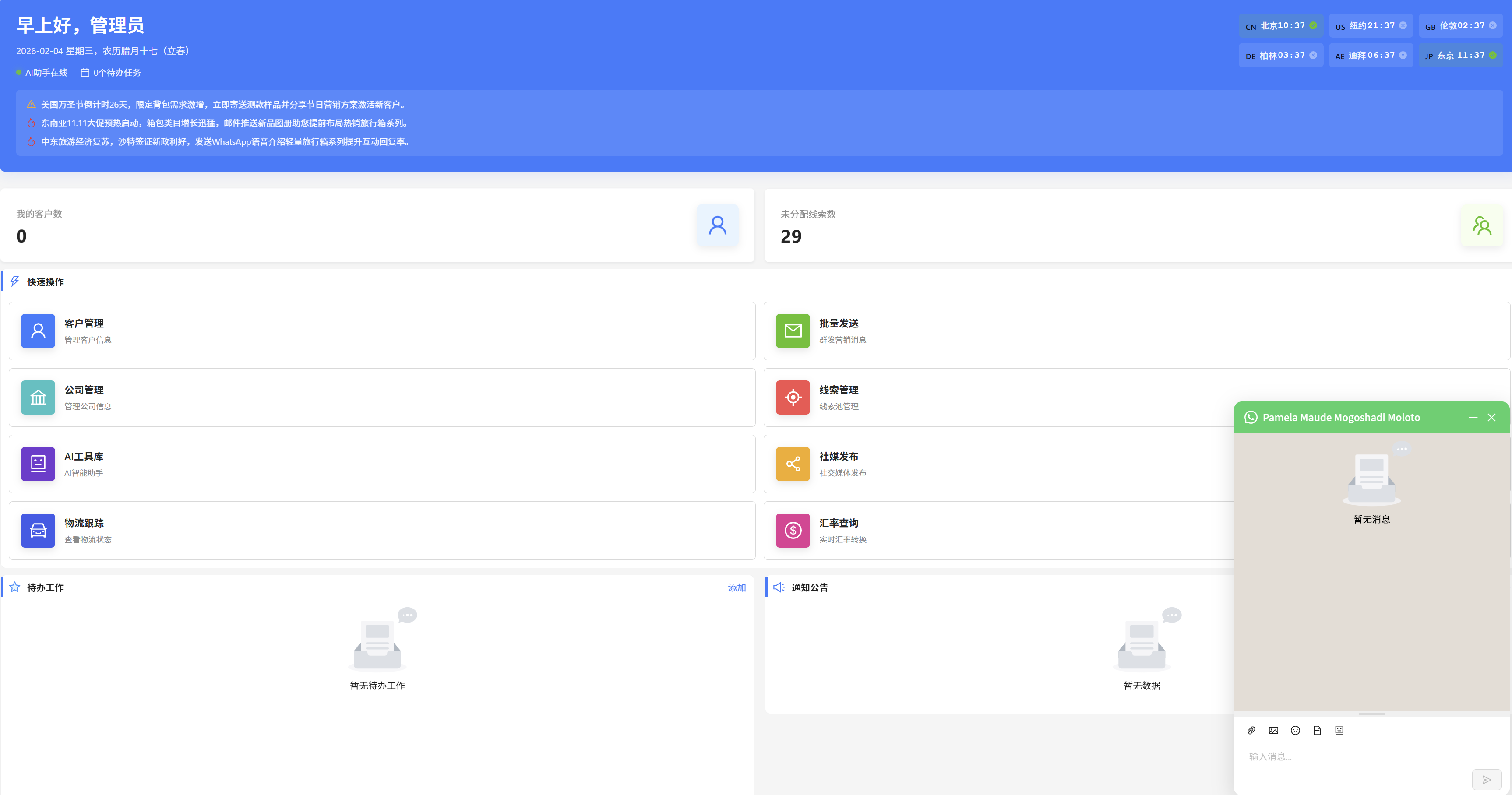Open 客户管理 from quick actions
The image size is (1512, 795).
click(38, 331)
